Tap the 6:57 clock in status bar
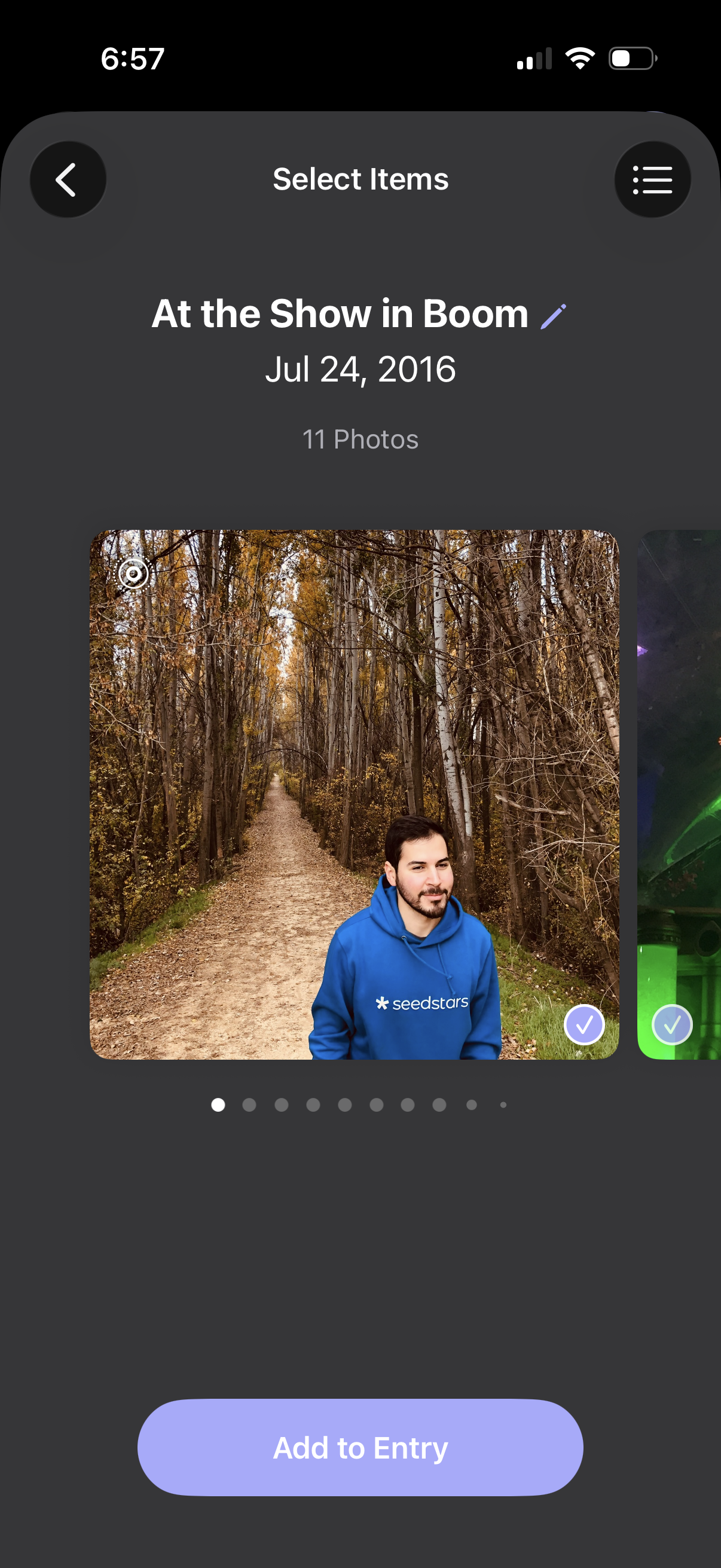The height and width of the screenshot is (1568, 721). 133,59
